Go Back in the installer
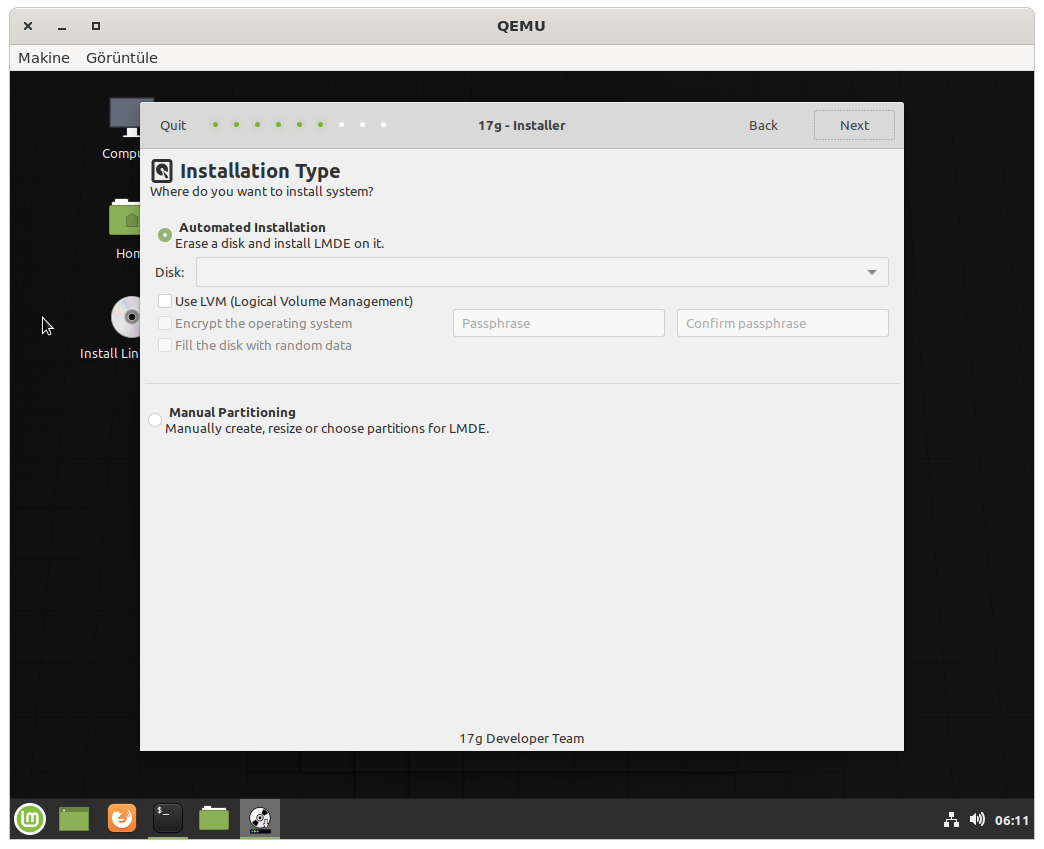 coord(763,125)
